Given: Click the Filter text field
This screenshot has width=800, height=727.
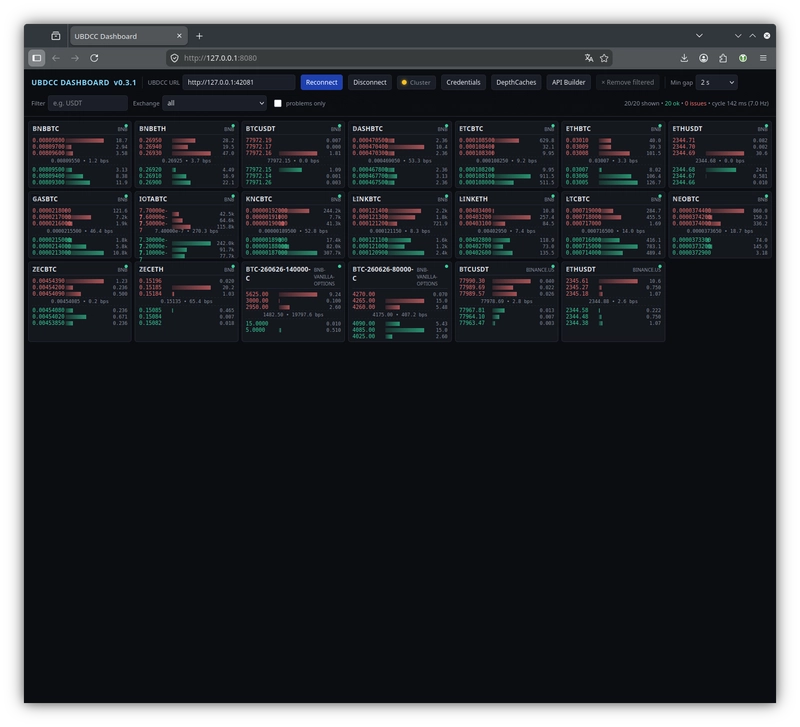Looking at the screenshot, I should tap(87, 103).
